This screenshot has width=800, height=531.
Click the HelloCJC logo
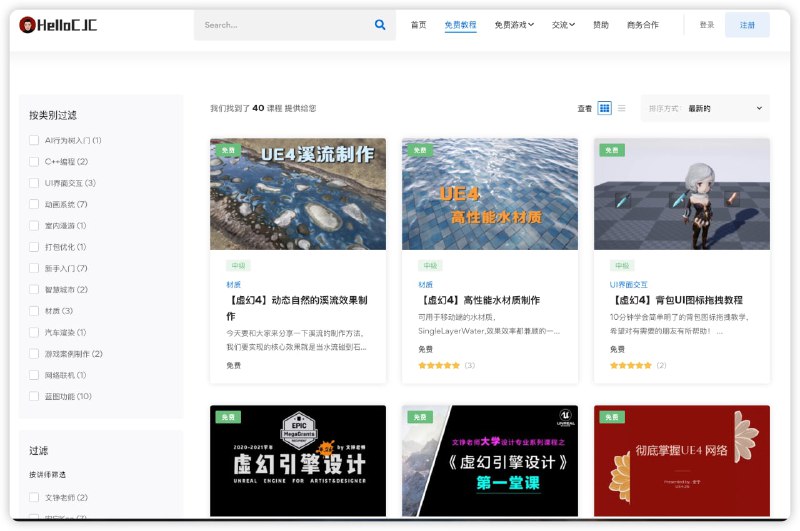(x=58, y=24)
